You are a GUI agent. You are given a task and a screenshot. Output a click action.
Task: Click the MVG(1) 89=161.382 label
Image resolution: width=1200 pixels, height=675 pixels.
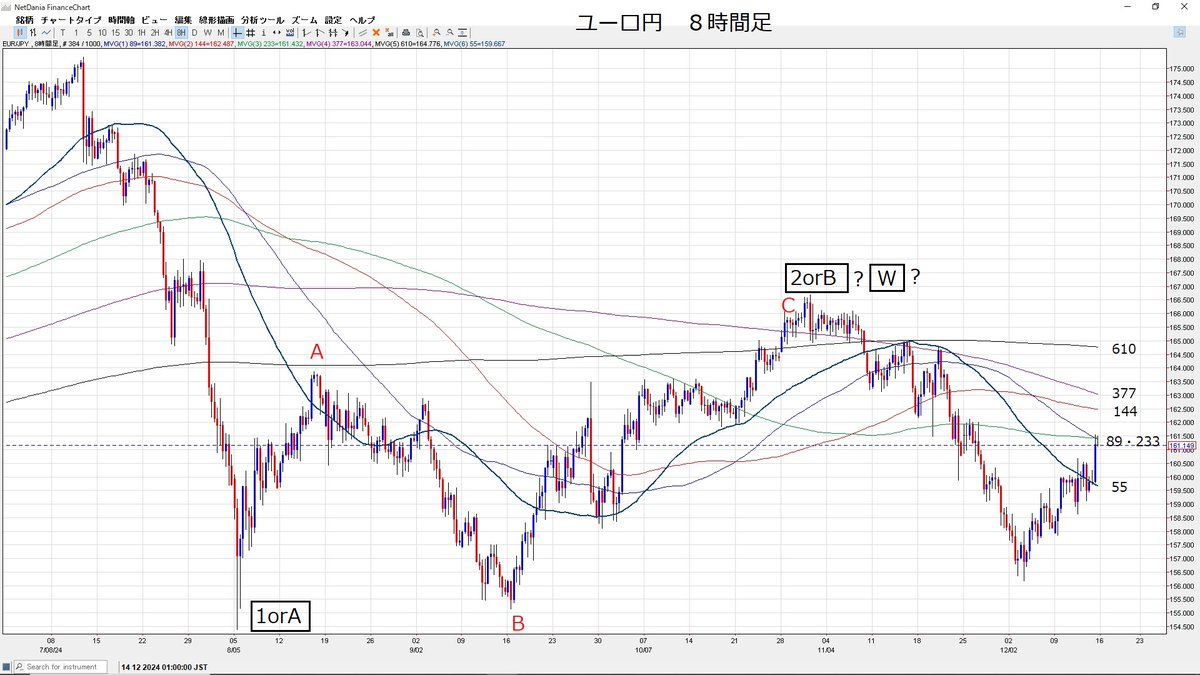135,44
